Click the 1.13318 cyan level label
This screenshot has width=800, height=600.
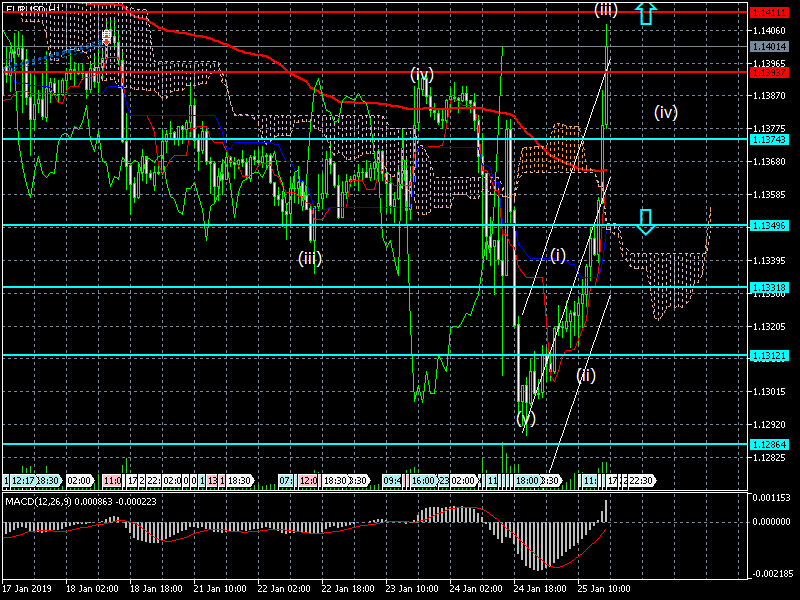click(x=770, y=288)
